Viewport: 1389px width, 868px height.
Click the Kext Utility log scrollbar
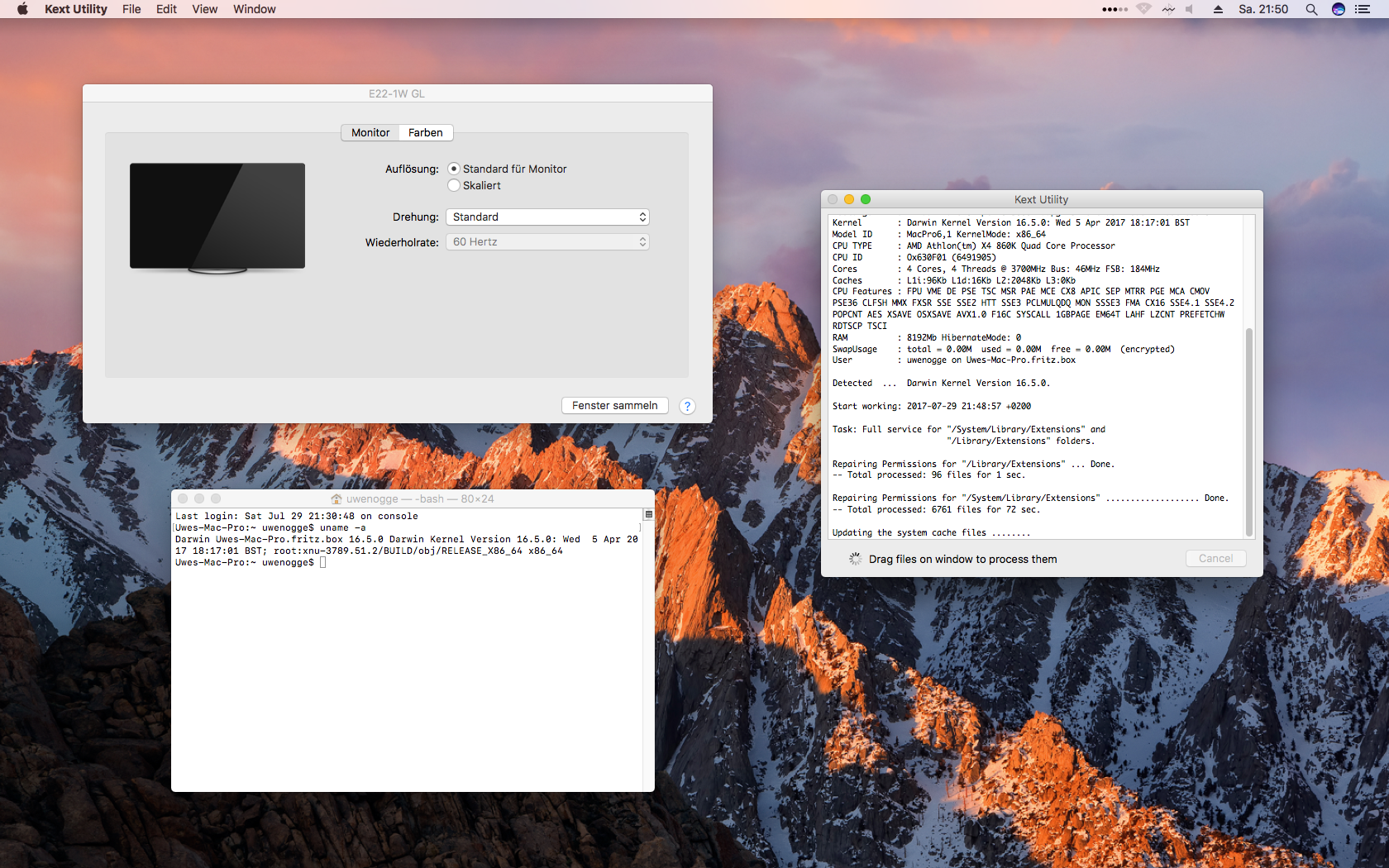pyautogui.click(x=1248, y=430)
